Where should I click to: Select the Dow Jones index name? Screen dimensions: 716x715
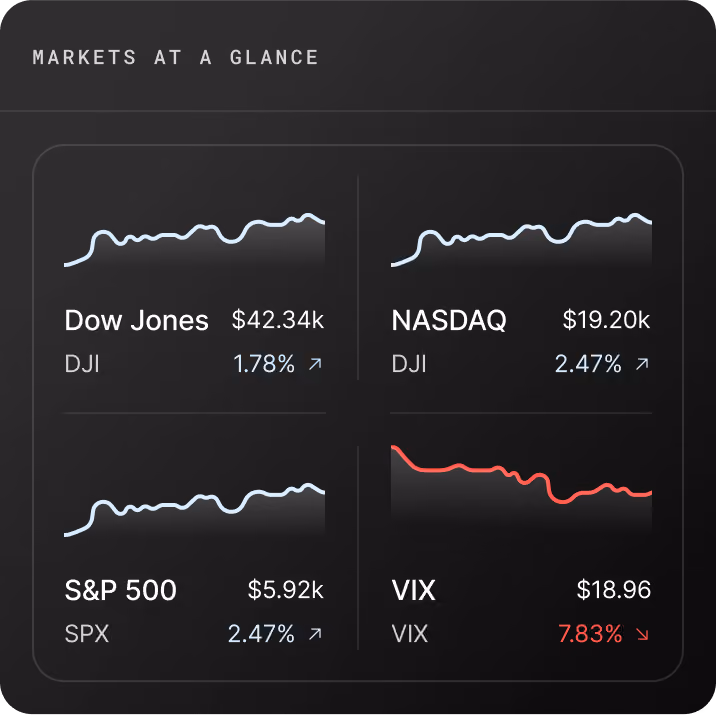click(x=136, y=320)
